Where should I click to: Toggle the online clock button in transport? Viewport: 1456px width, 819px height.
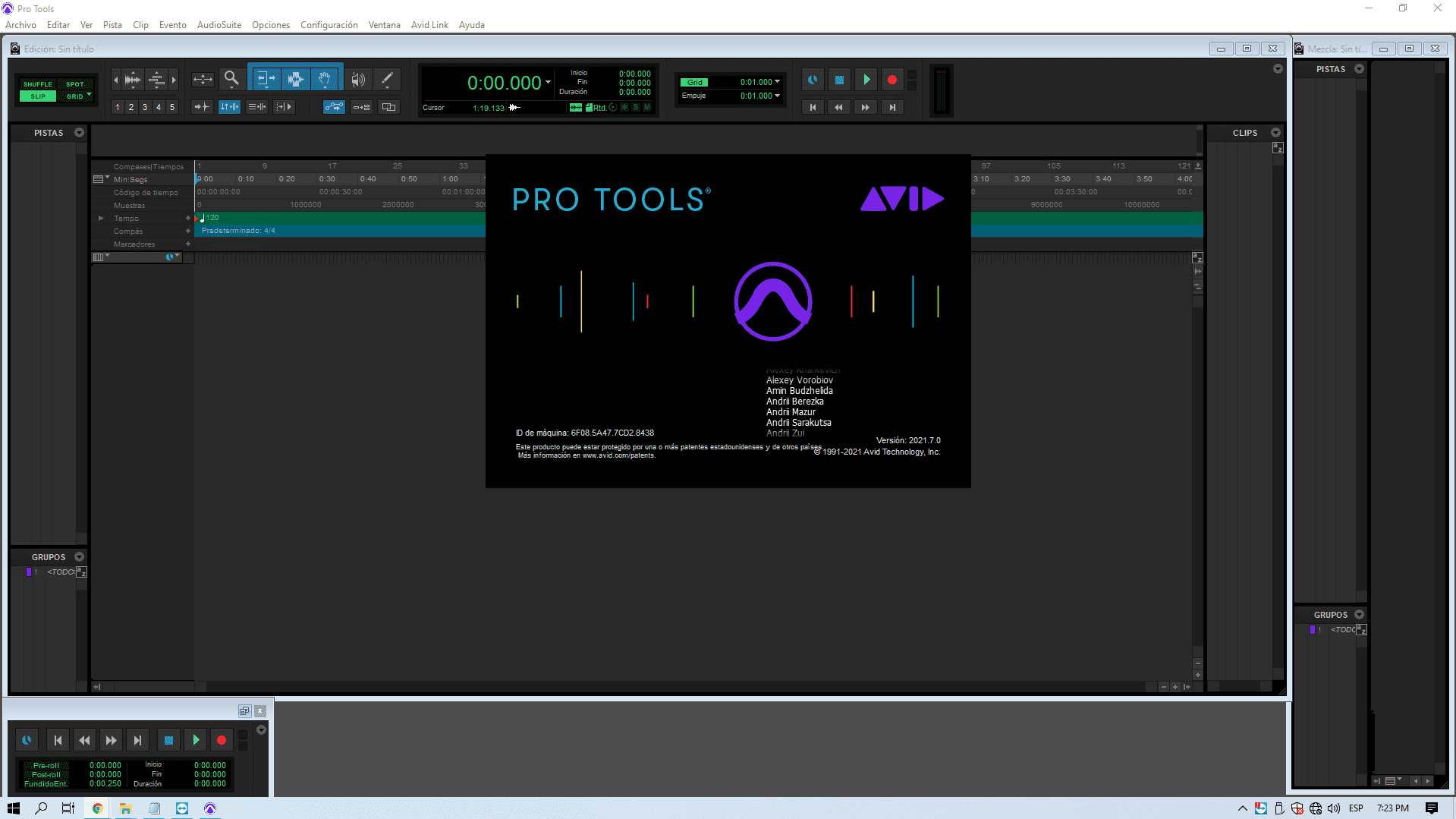point(813,79)
